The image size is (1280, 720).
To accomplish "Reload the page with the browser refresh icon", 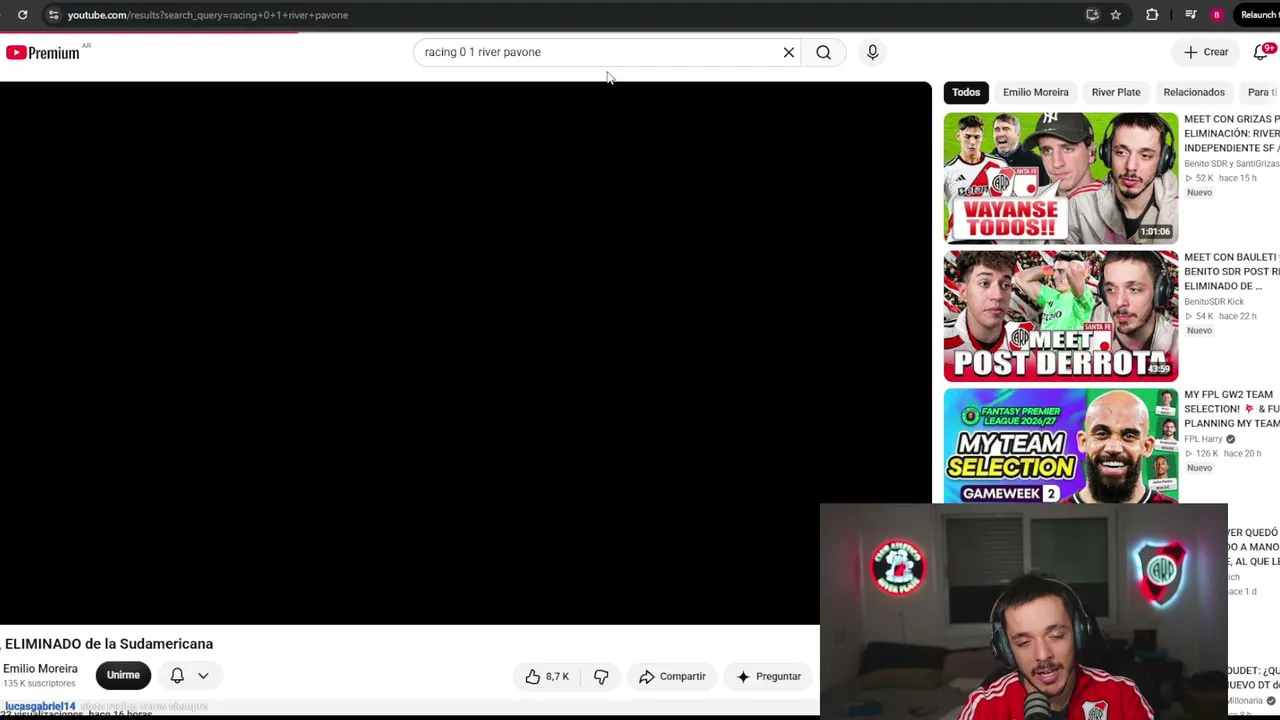I will click(22, 15).
